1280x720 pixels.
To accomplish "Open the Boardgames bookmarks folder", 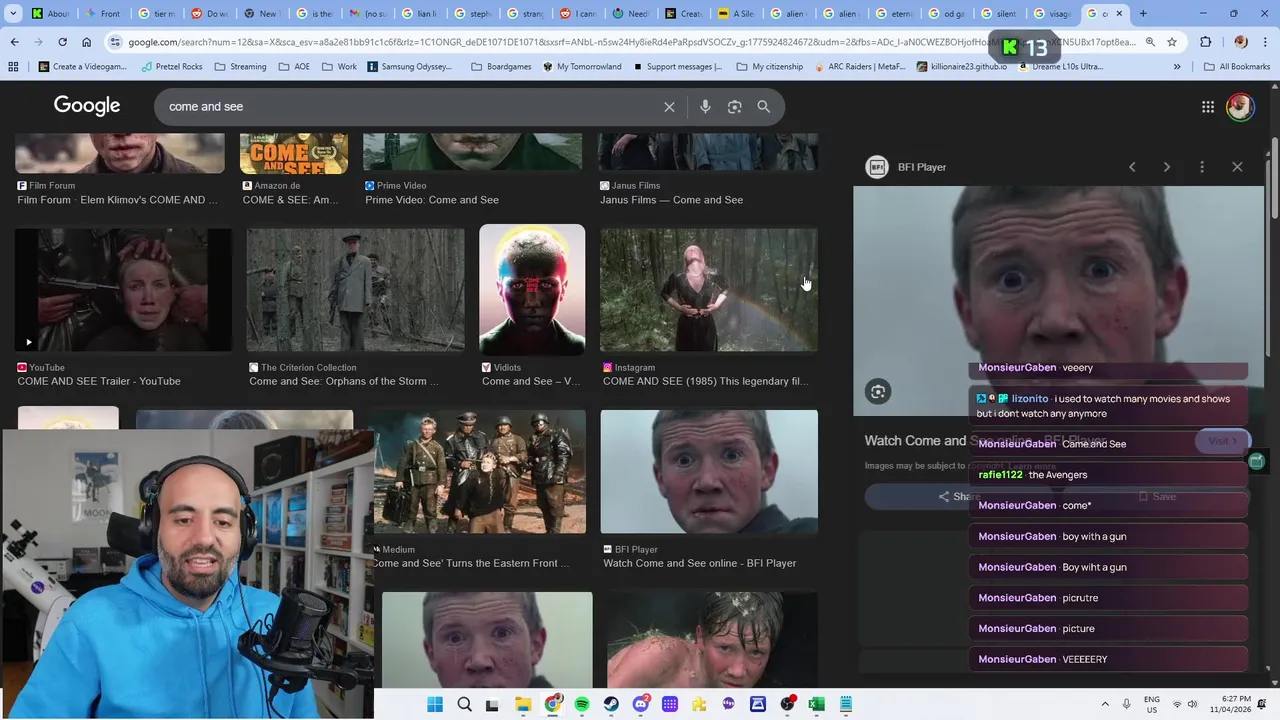I will (501, 67).
